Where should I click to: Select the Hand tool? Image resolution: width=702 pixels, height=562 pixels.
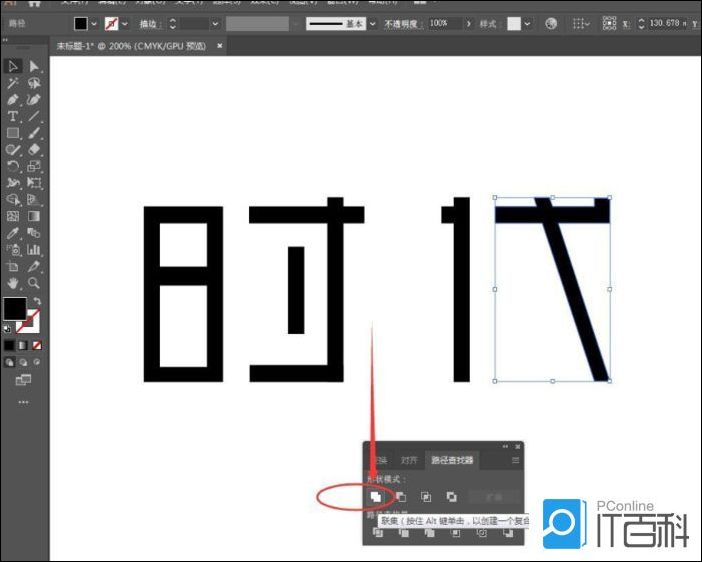pyautogui.click(x=13, y=283)
